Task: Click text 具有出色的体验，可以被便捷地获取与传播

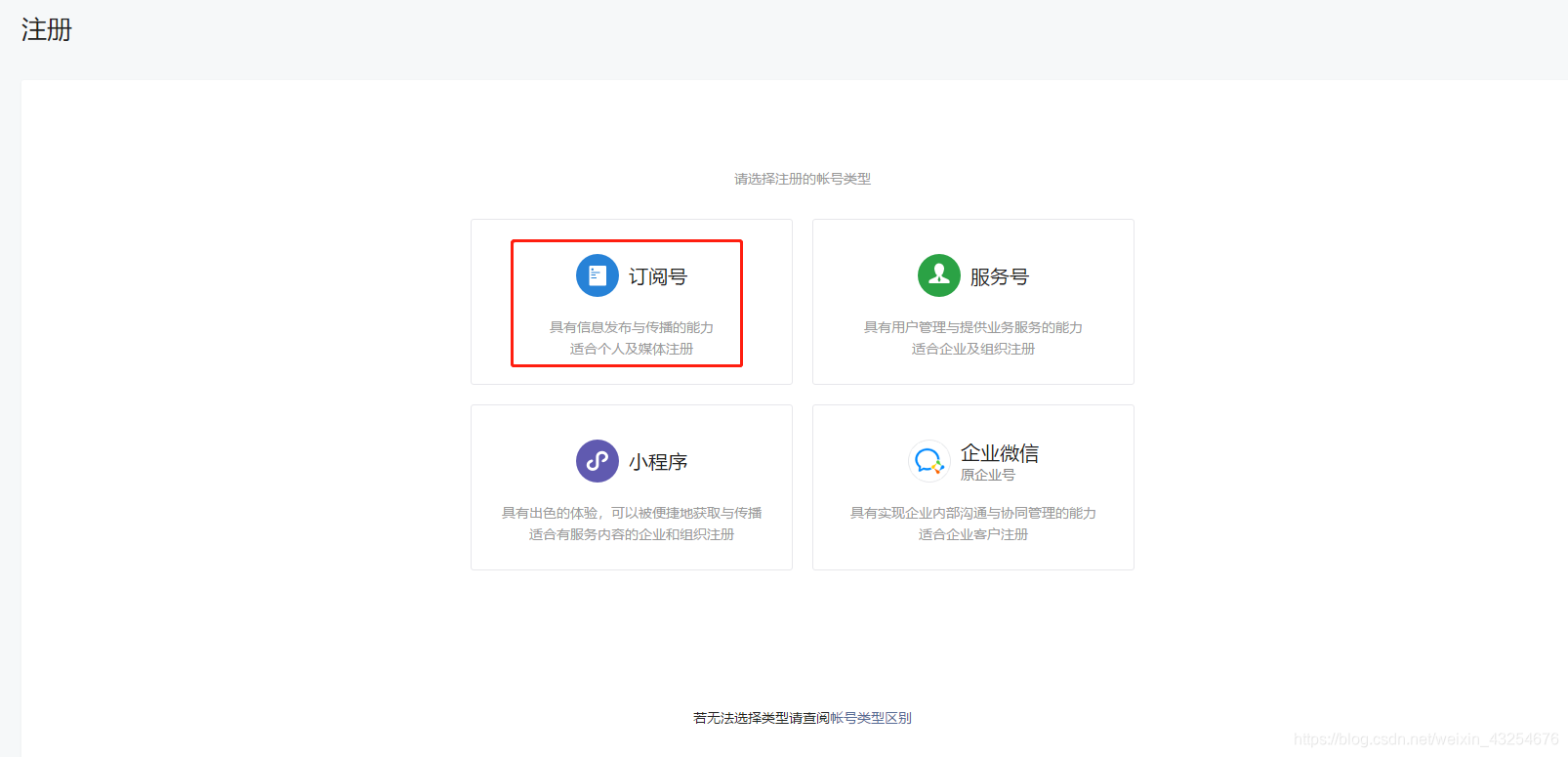Action: 632,513
